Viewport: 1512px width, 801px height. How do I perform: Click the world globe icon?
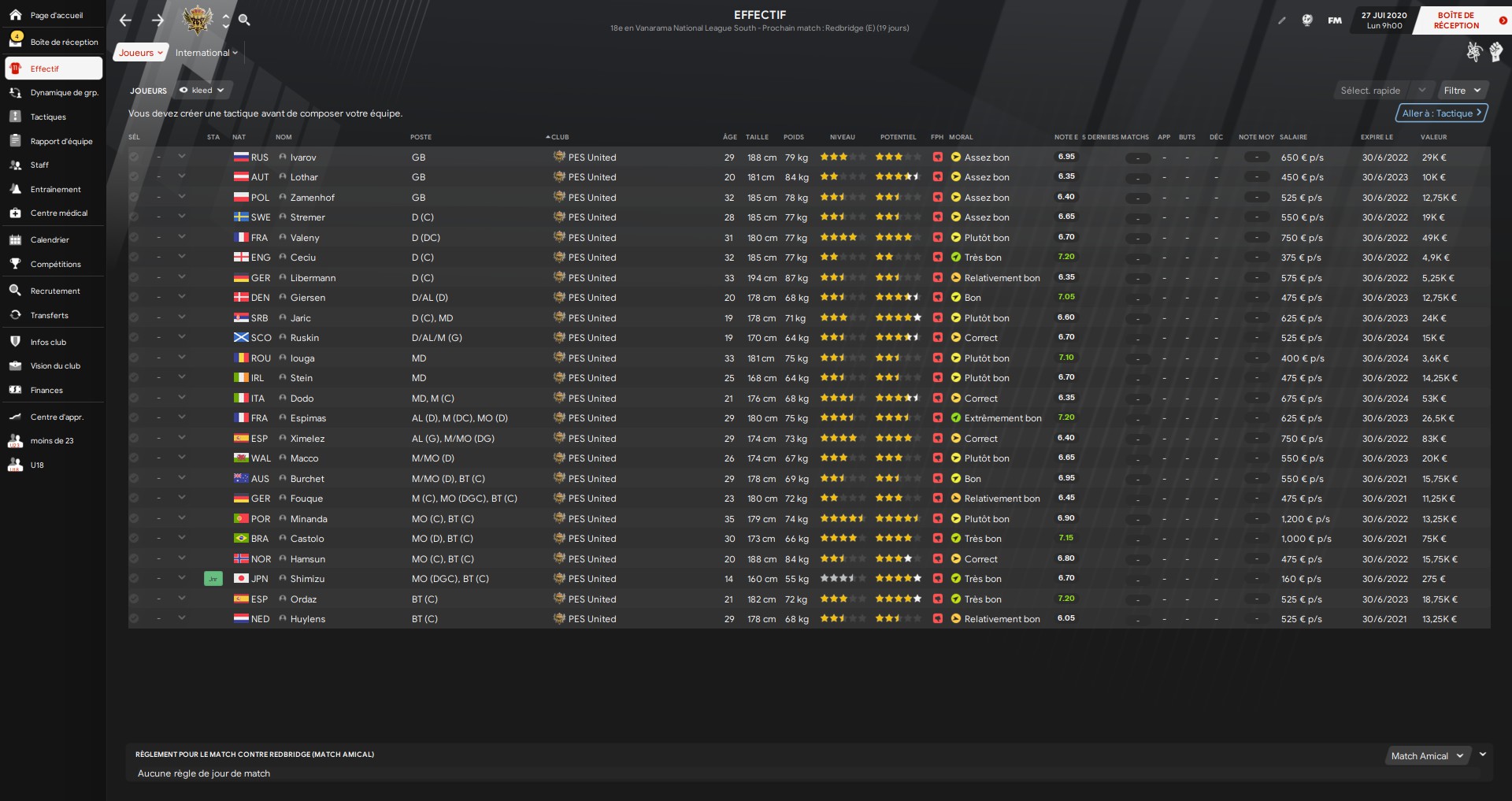point(1307,20)
